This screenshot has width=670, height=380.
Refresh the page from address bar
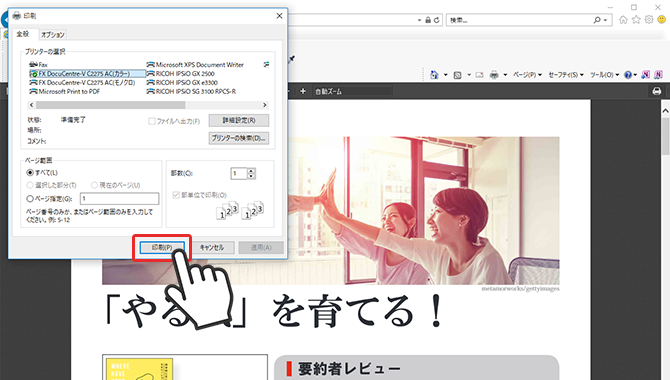click(x=436, y=20)
